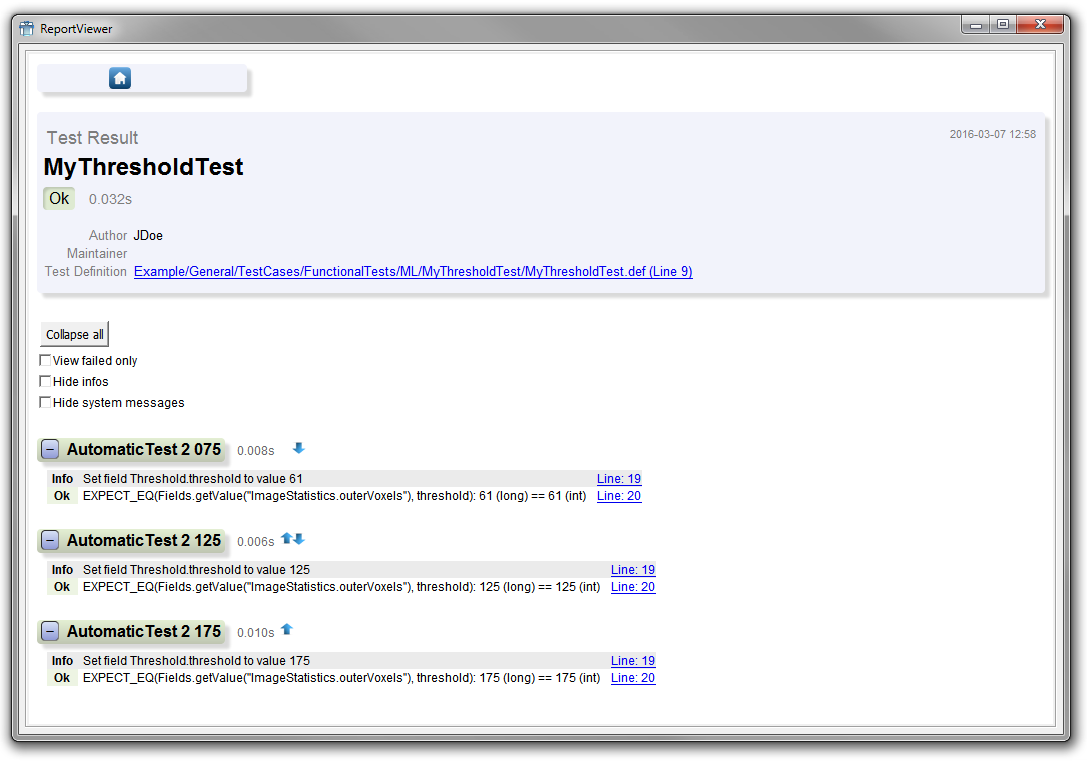Click the down arrow beside AutomaticTest 2 075
The image size is (1087, 761).
pyautogui.click(x=298, y=448)
